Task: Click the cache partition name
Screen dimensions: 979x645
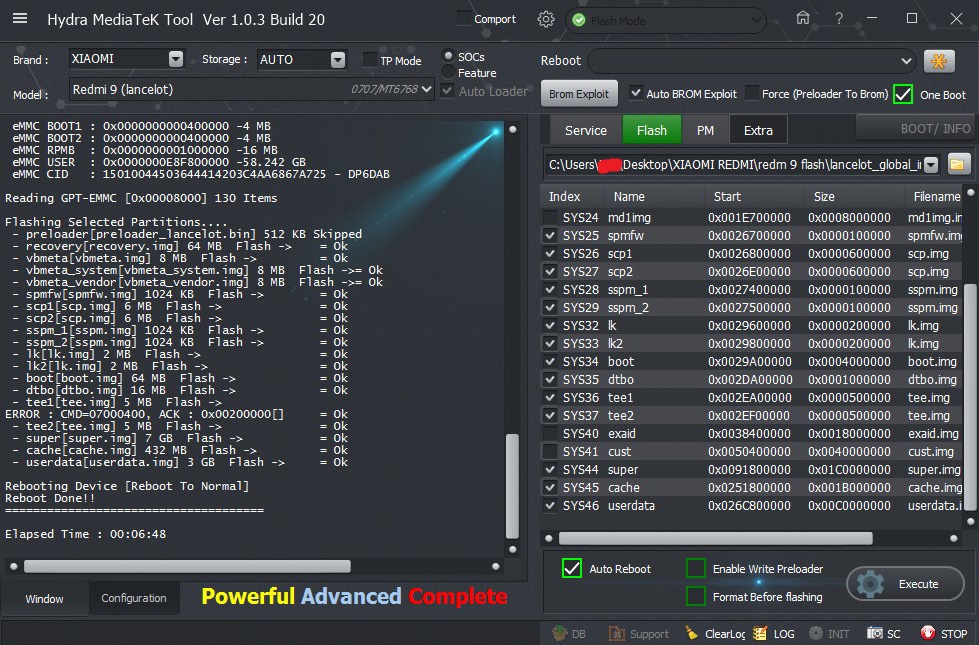Action: click(624, 488)
